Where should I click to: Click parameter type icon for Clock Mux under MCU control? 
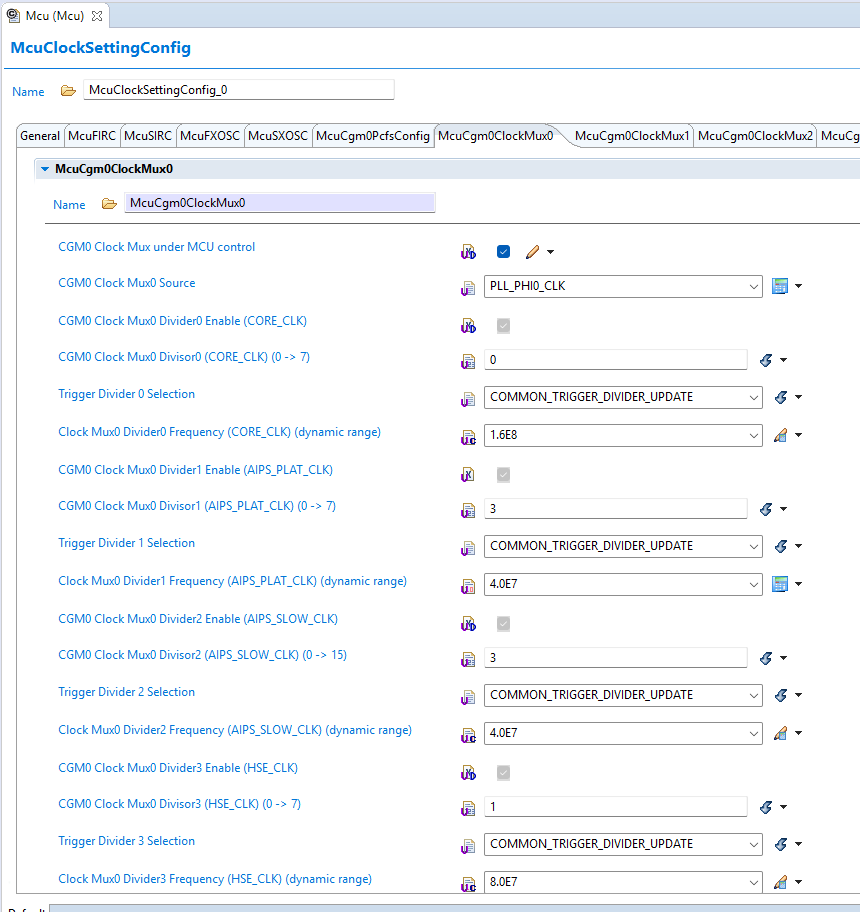468,252
